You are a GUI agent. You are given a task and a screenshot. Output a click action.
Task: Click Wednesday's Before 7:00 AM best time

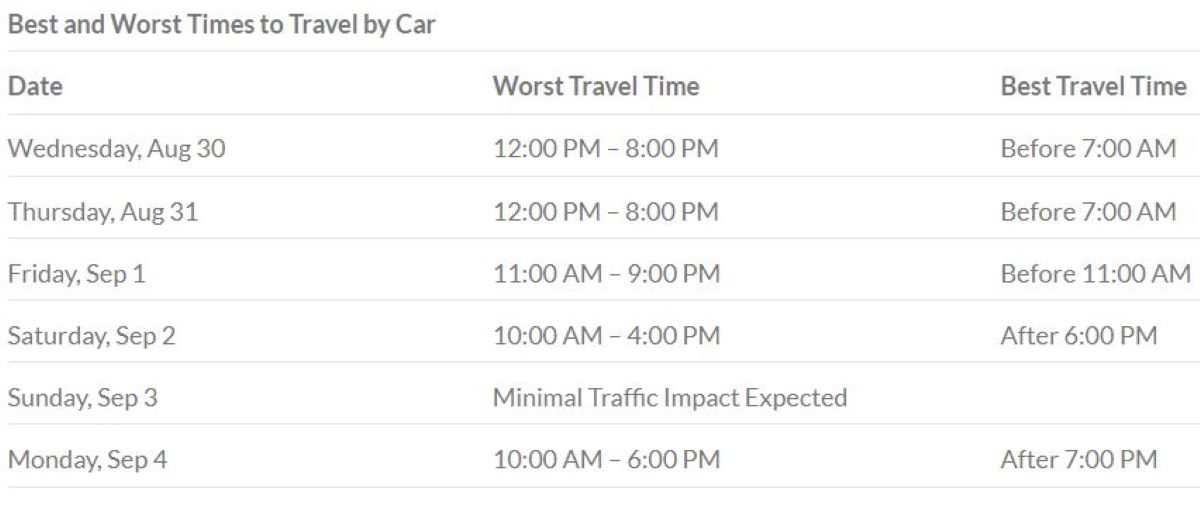1088,149
